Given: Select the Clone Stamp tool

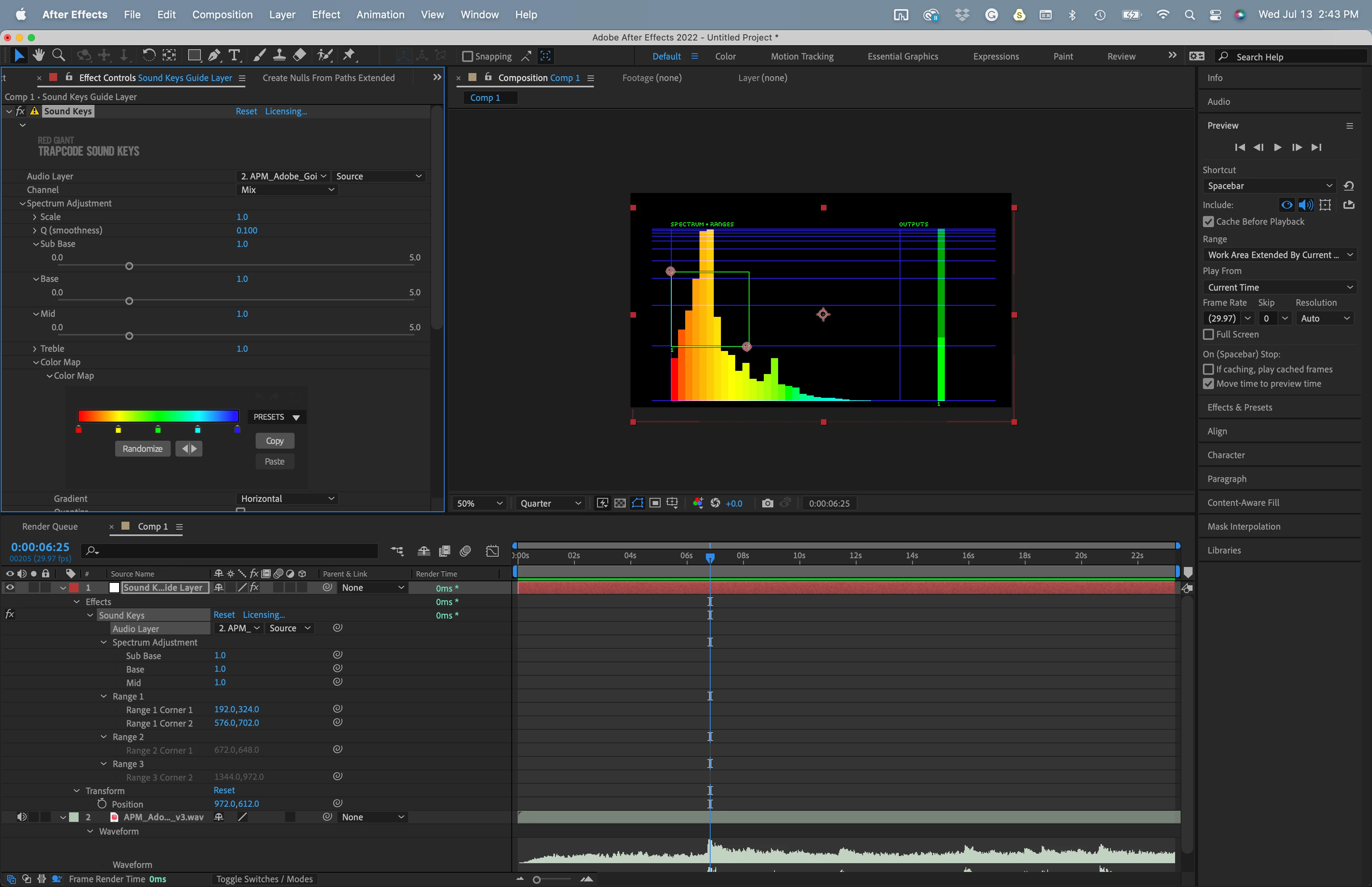Looking at the screenshot, I should pyautogui.click(x=279, y=55).
